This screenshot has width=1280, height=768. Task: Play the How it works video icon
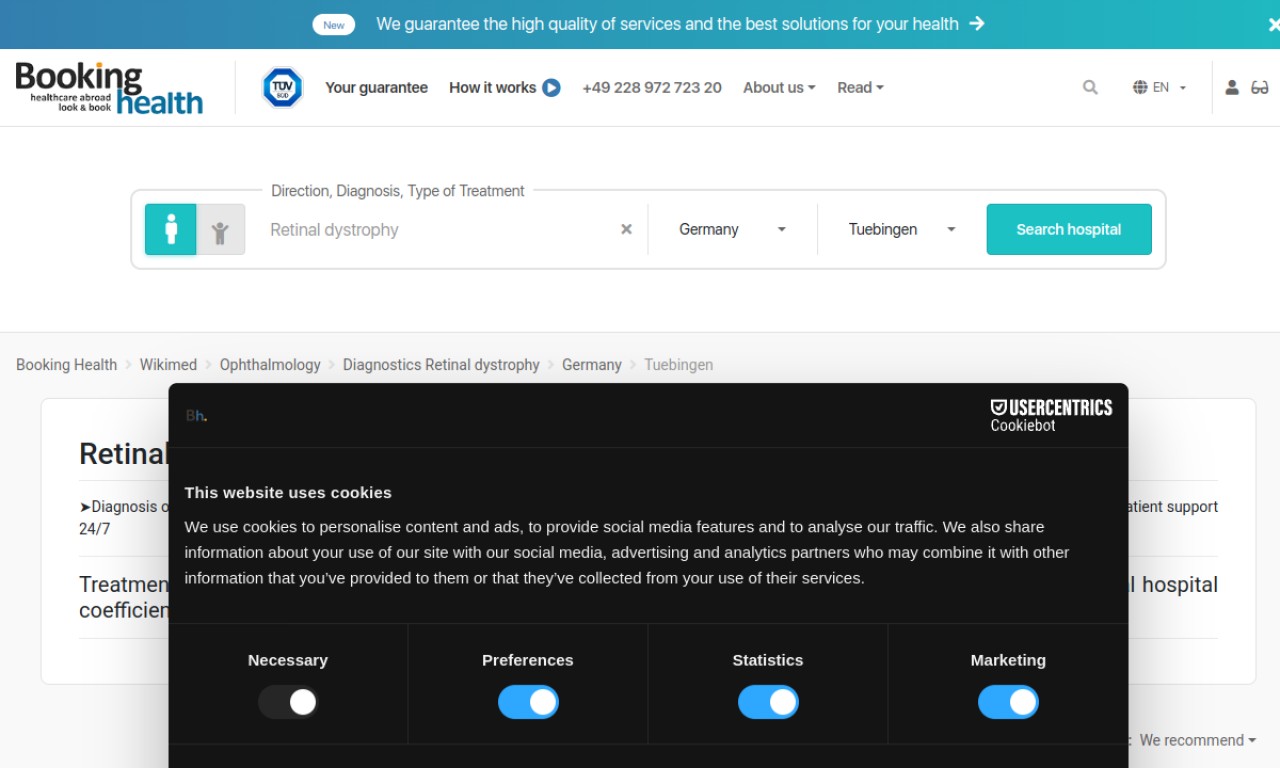tap(551, 88)
